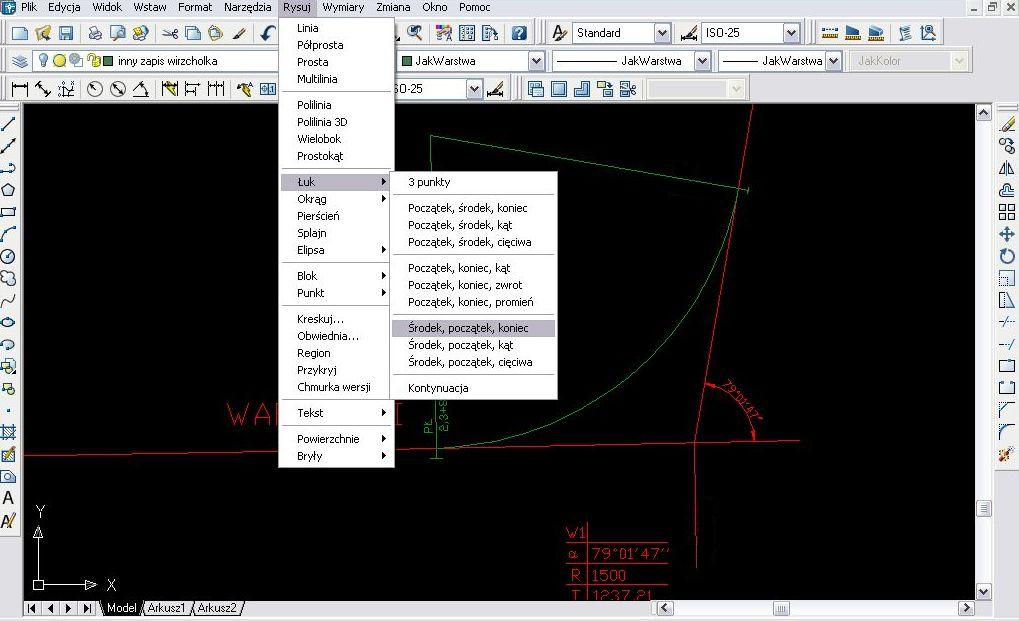This screenshot has width=1019, height=621.
Task: Toggle layer on/off light bulb icon
Action: 43,60
